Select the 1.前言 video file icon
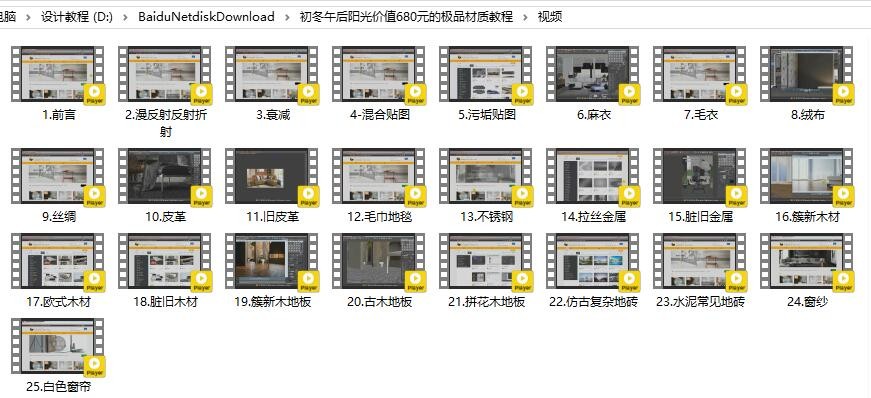Screen dimensions: 871x398 (58, 74)
